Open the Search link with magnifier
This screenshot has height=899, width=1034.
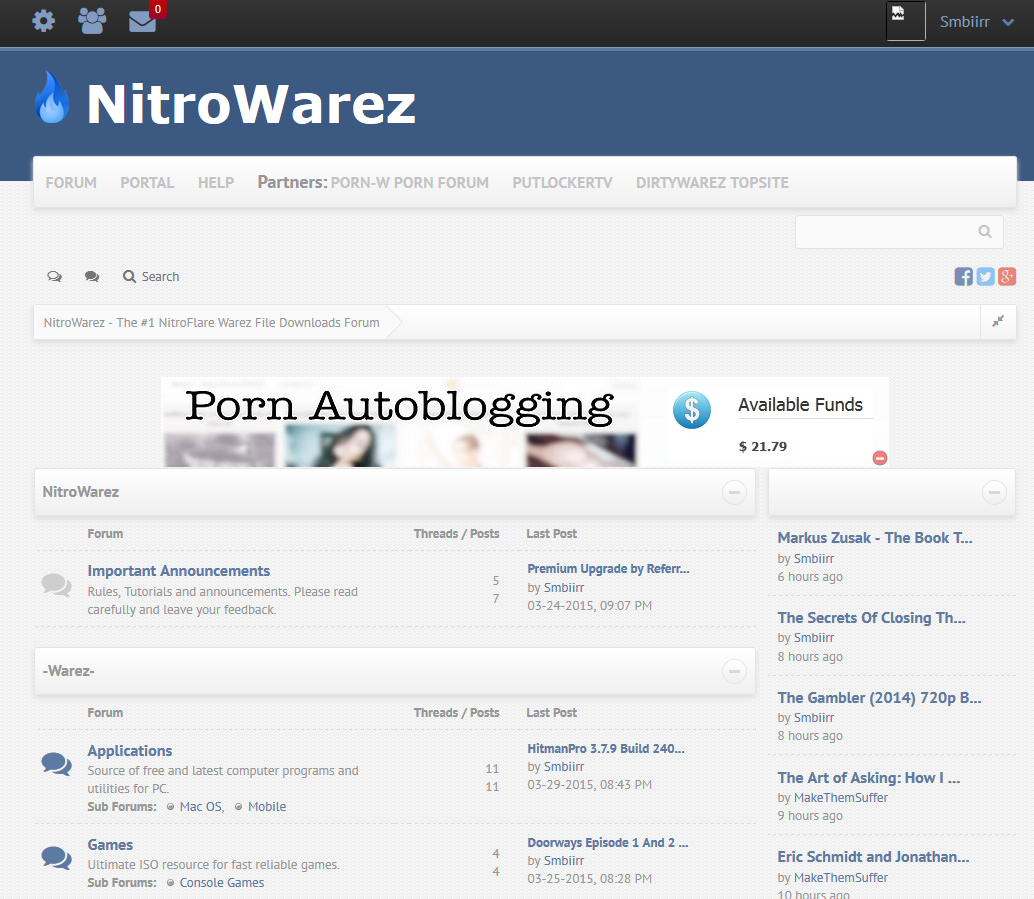151,276
